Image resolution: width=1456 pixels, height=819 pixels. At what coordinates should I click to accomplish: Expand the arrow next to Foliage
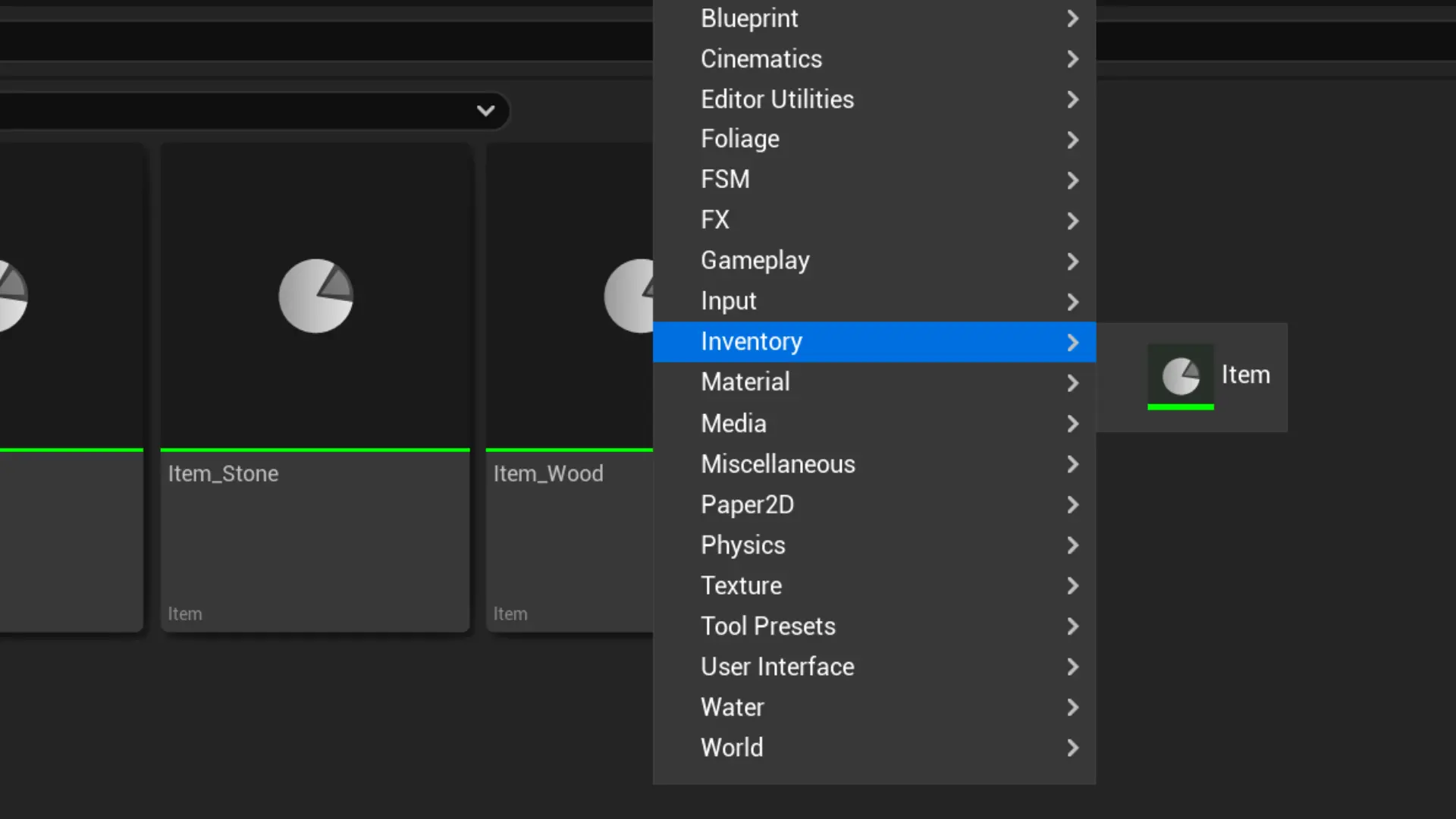click(1072, 140)
